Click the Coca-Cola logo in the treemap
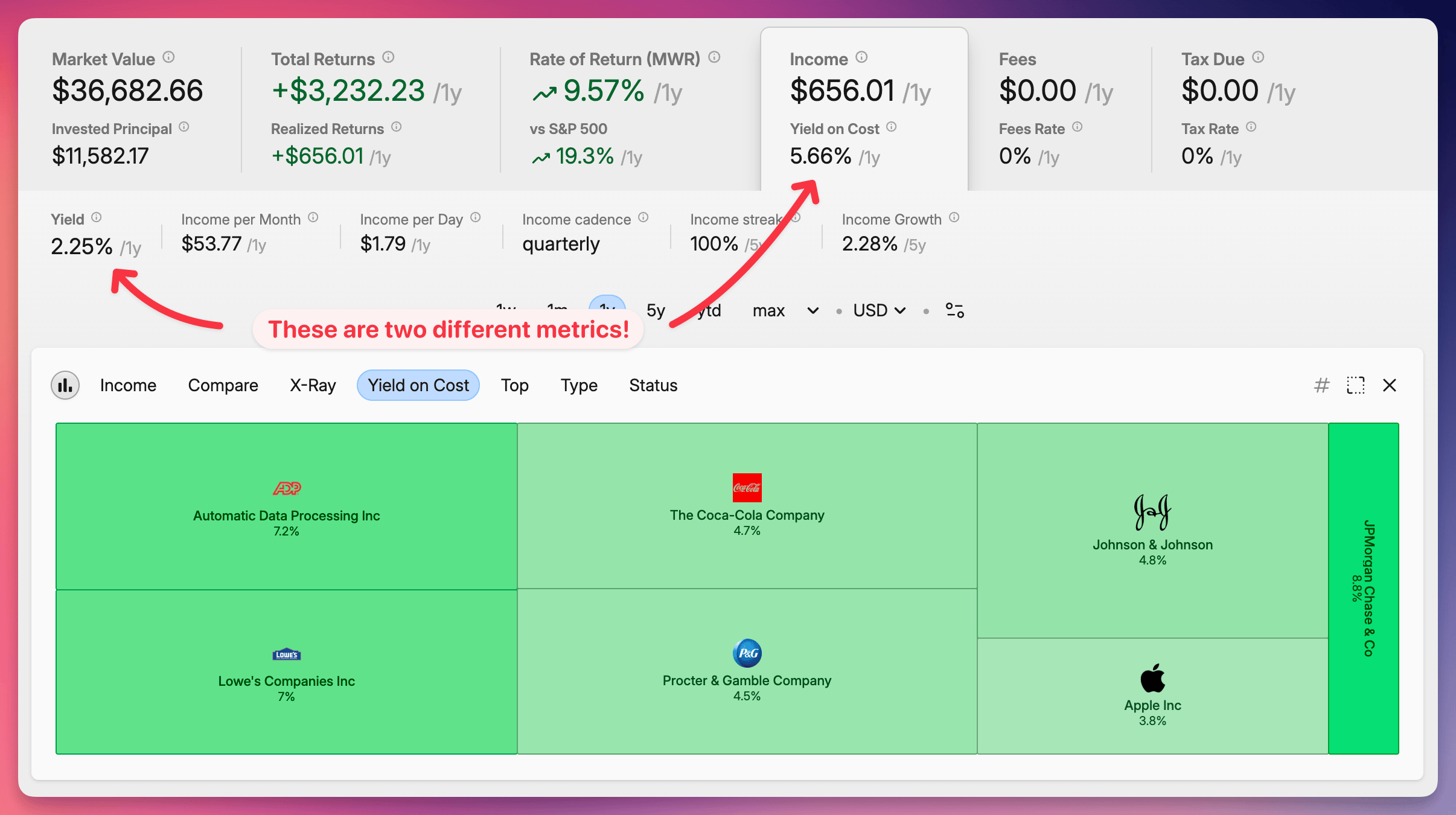Image resolution: width=1456 pixels, height=815 pixels. pos(747,488)
